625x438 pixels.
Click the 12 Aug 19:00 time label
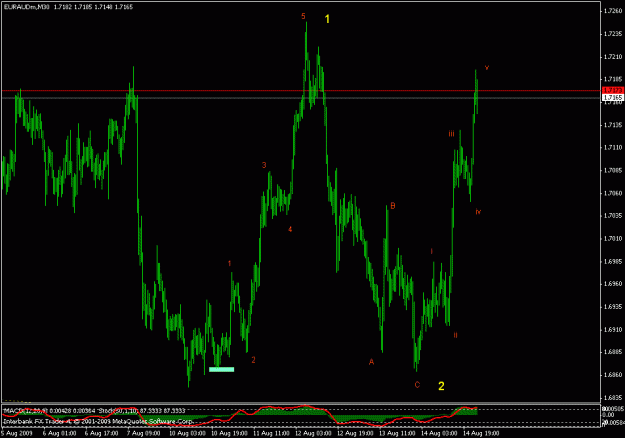[356, 433]
